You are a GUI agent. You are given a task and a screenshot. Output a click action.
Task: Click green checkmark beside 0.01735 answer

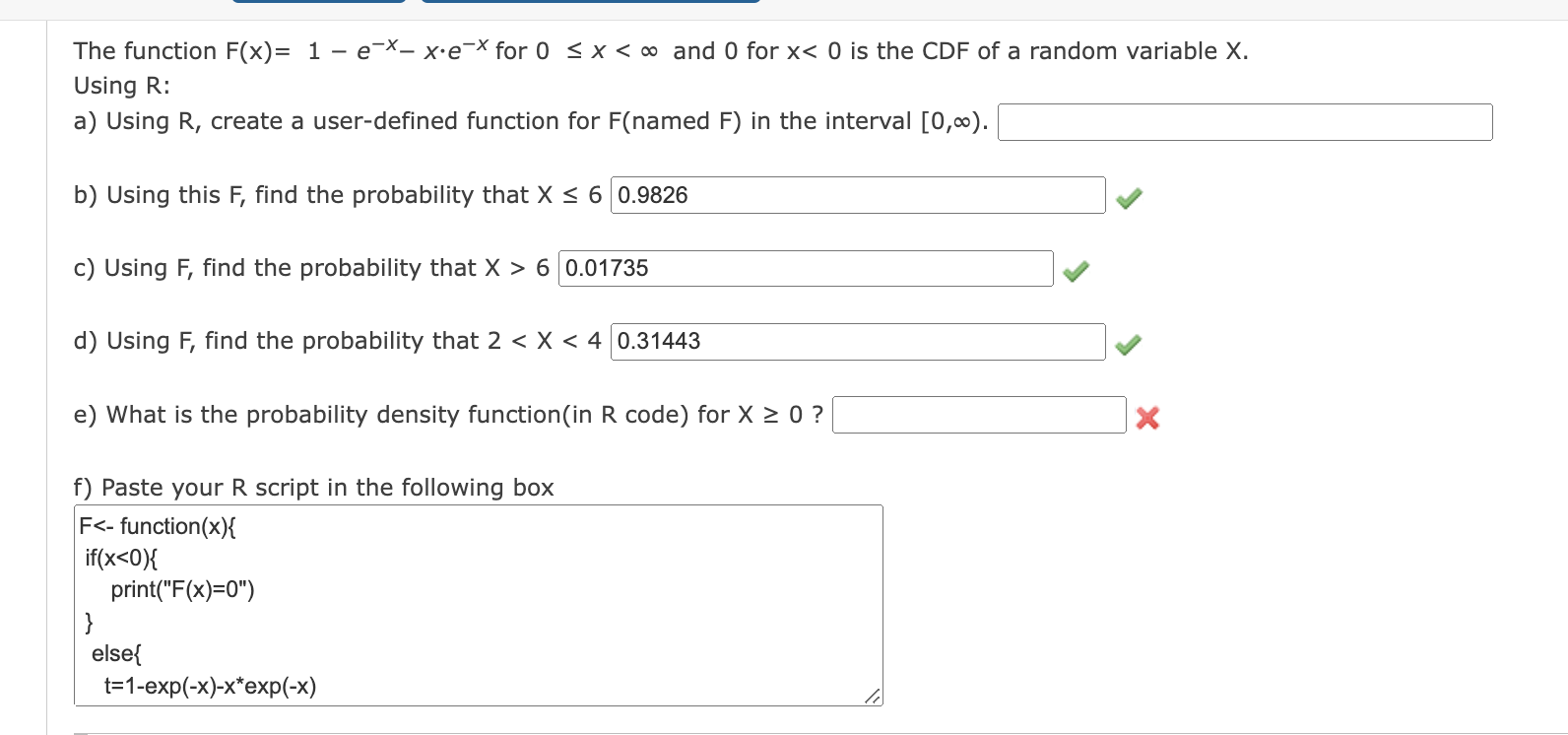click(x=1076, y=270)
